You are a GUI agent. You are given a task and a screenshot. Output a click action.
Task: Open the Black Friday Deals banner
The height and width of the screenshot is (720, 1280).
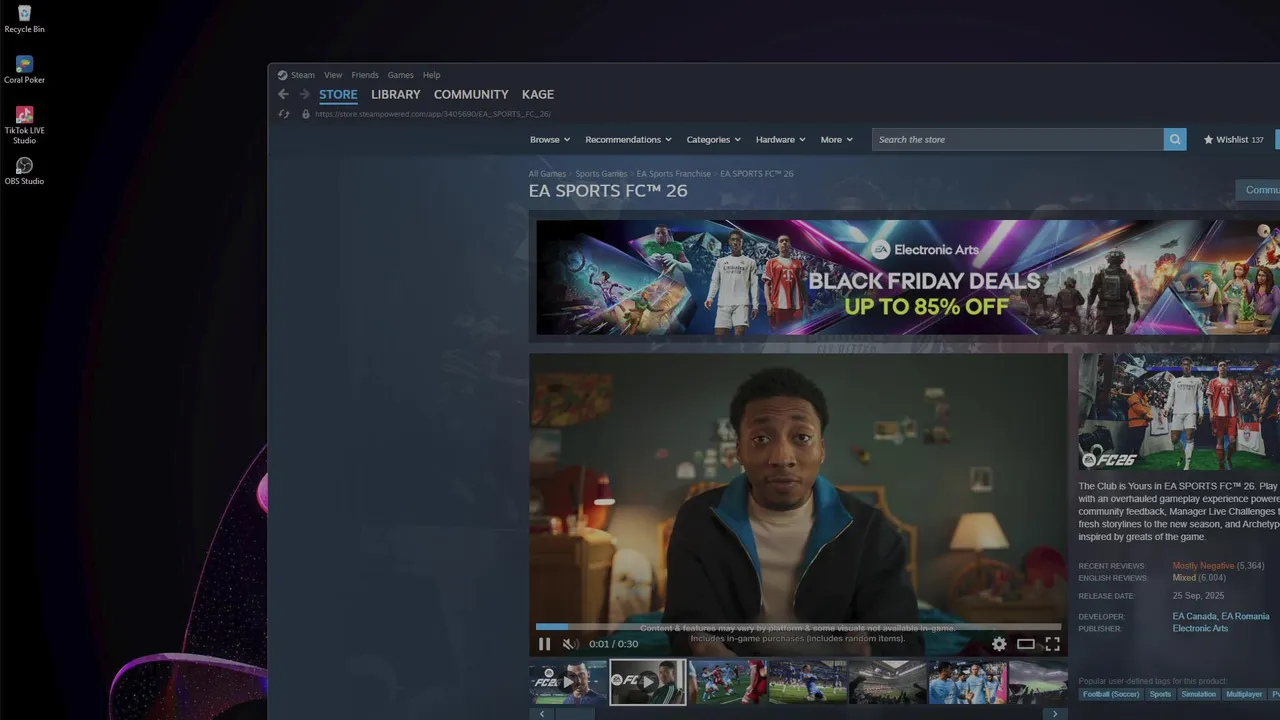pos(908,277)
